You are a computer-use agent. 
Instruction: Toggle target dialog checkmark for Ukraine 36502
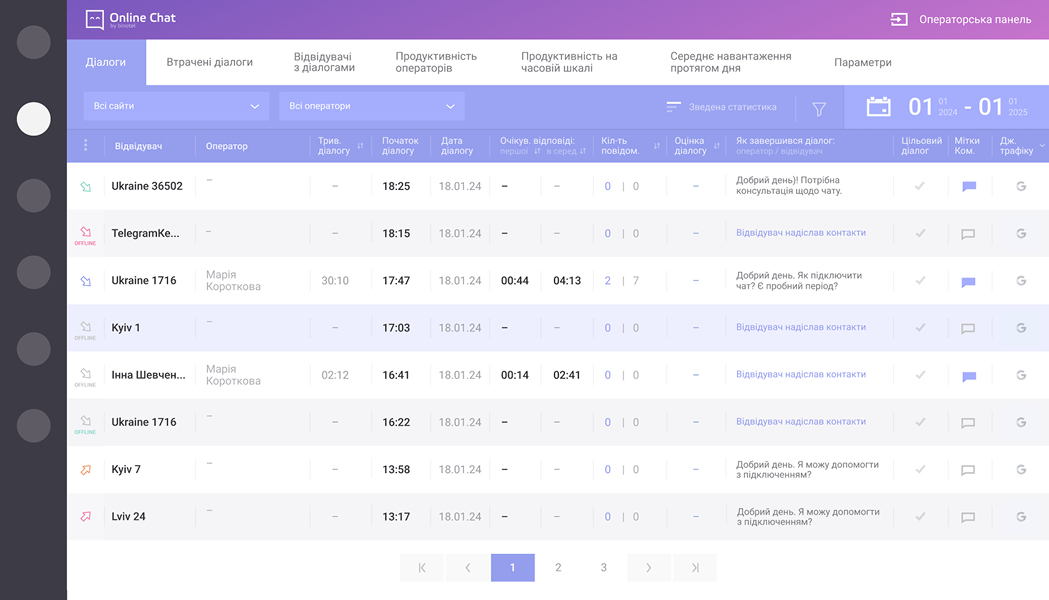(x=920, y=186)
